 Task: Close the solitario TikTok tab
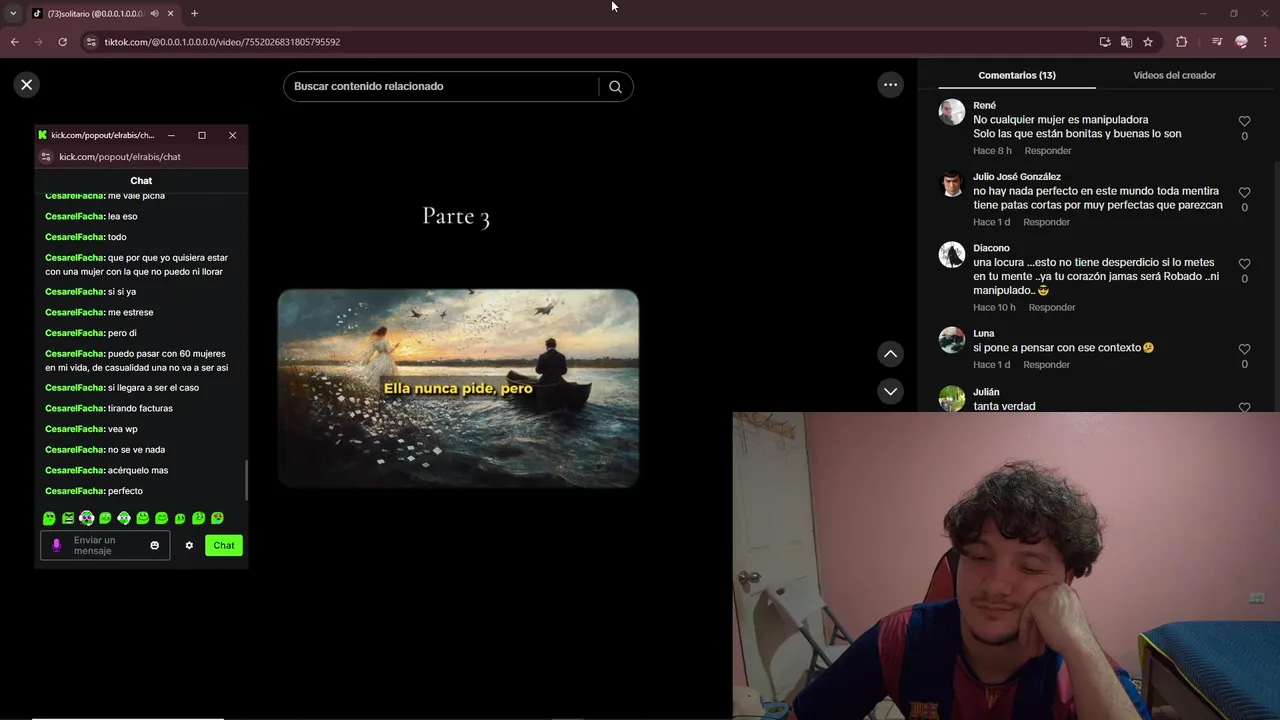[x=171, y=13]
